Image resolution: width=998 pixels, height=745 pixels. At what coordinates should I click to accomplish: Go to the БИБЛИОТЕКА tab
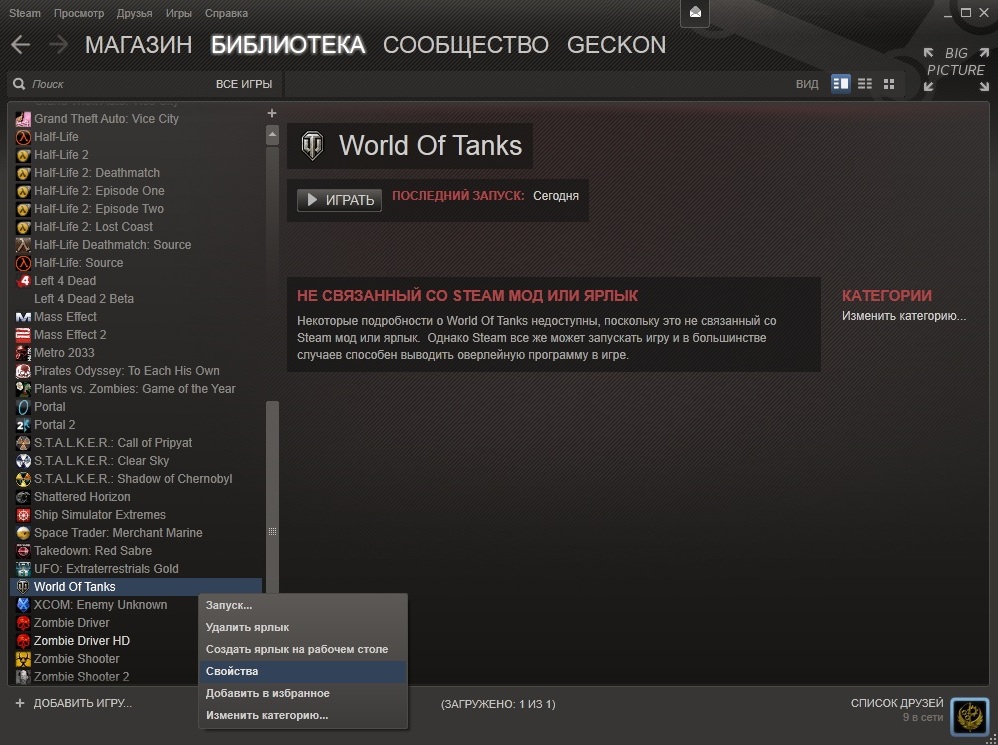[288, 45]
